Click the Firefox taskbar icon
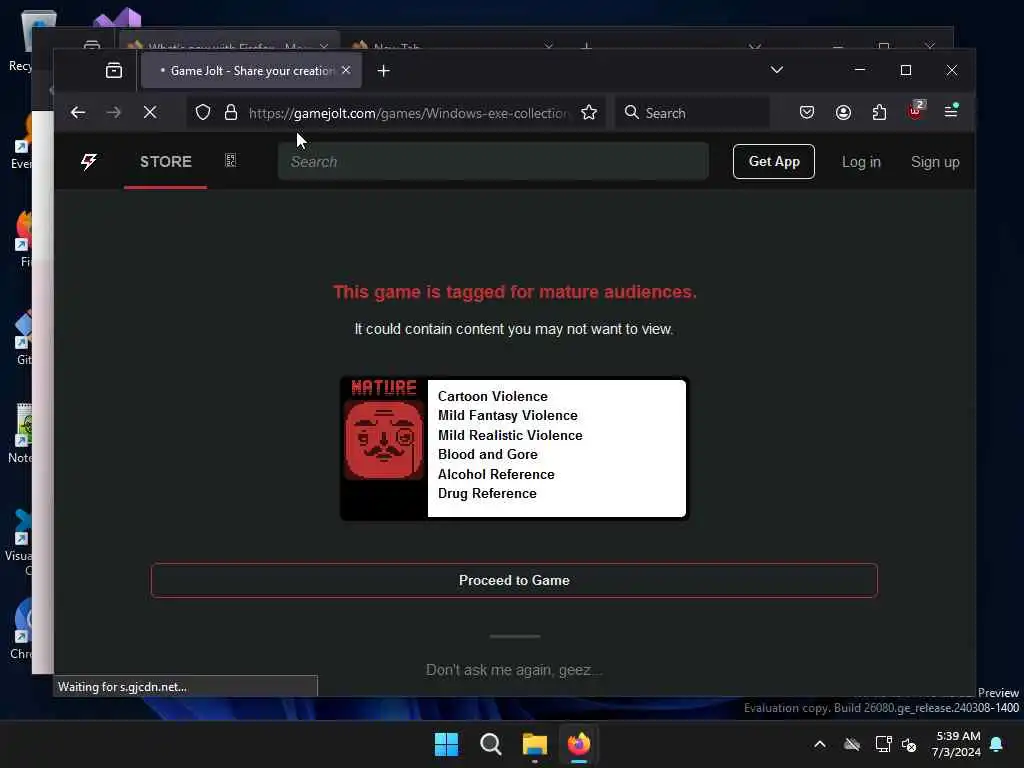 click(579, 744)
